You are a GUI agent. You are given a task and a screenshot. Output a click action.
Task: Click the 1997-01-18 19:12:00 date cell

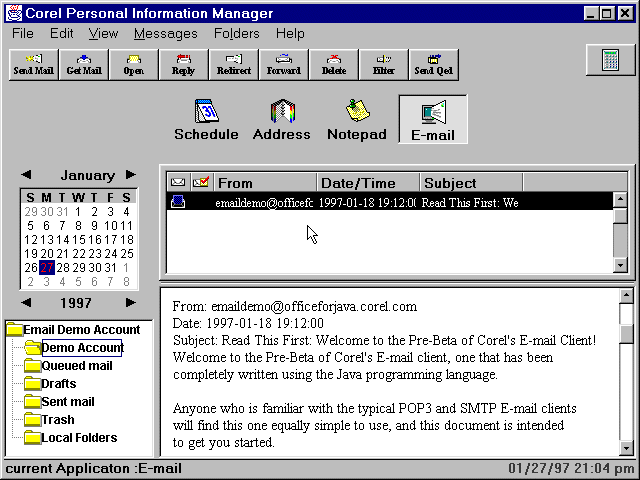point(367,202)
